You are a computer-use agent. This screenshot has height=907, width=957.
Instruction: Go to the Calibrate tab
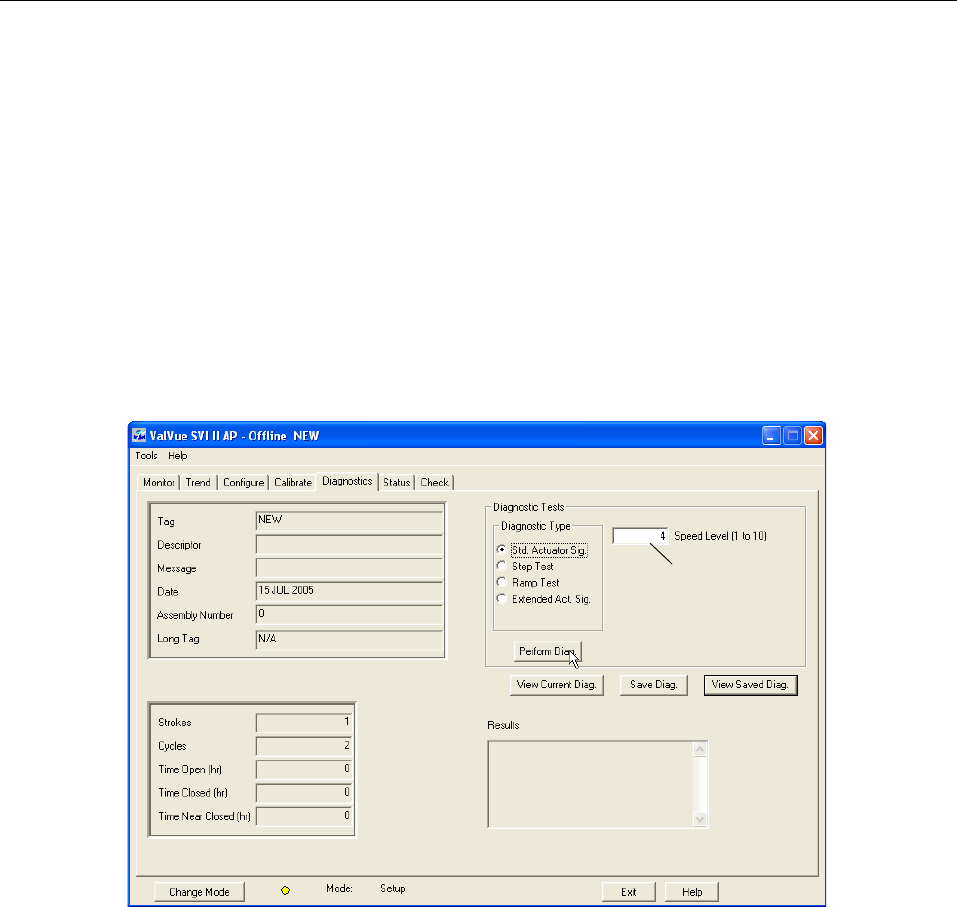tap(293, 482)
